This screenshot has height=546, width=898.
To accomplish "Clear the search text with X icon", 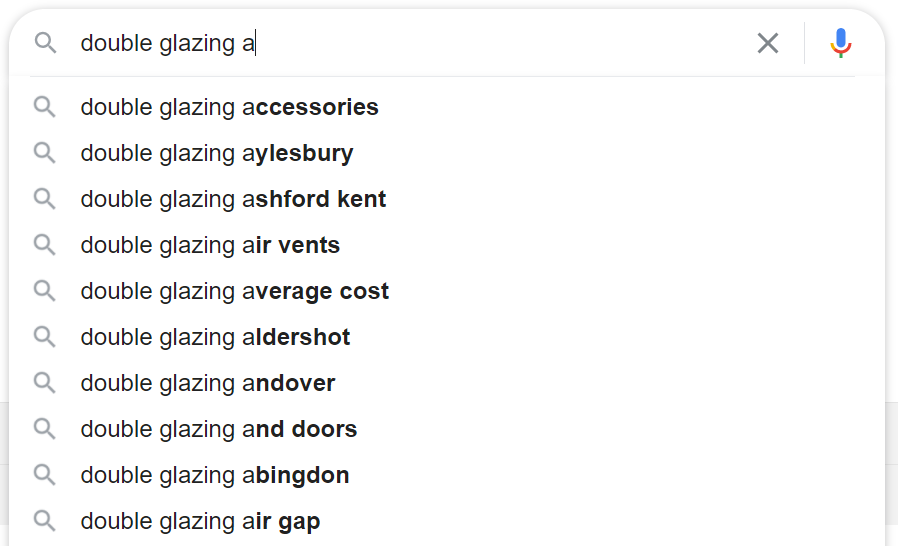I will (x=767, y=43).
